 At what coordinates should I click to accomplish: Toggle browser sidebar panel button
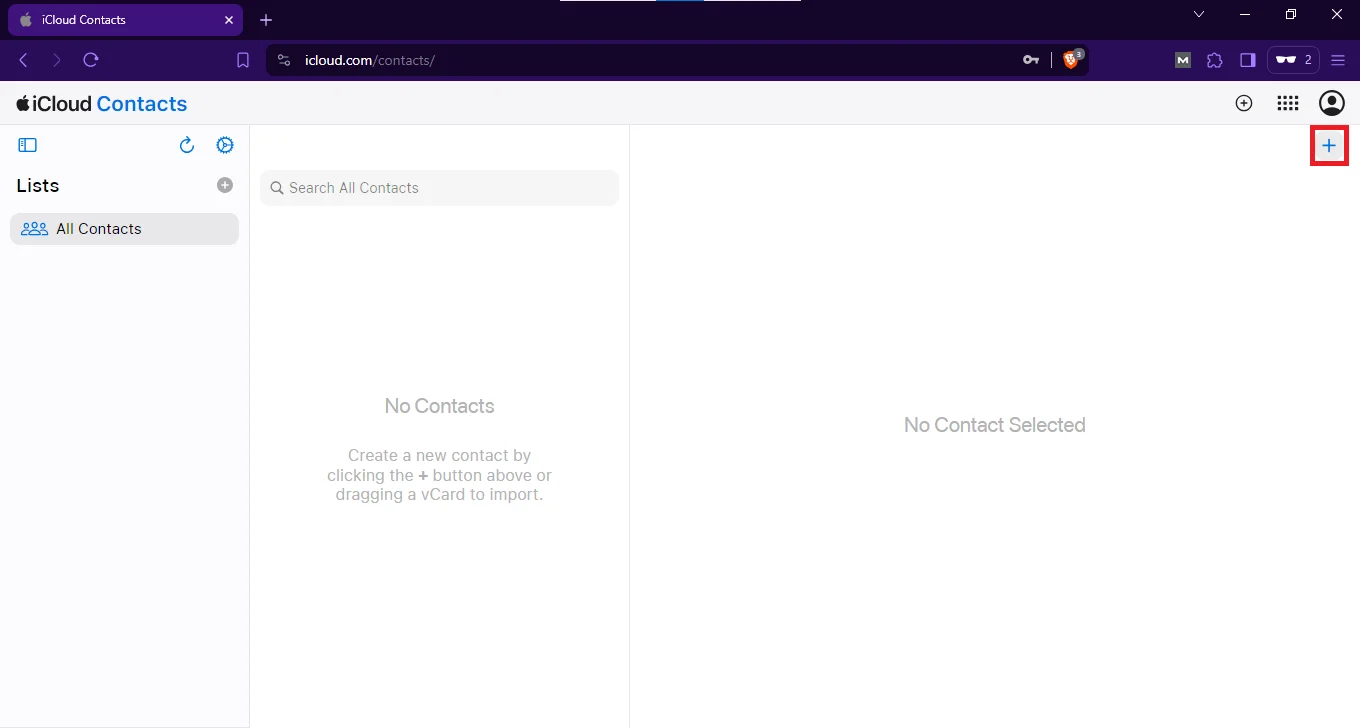[1248, 60]
